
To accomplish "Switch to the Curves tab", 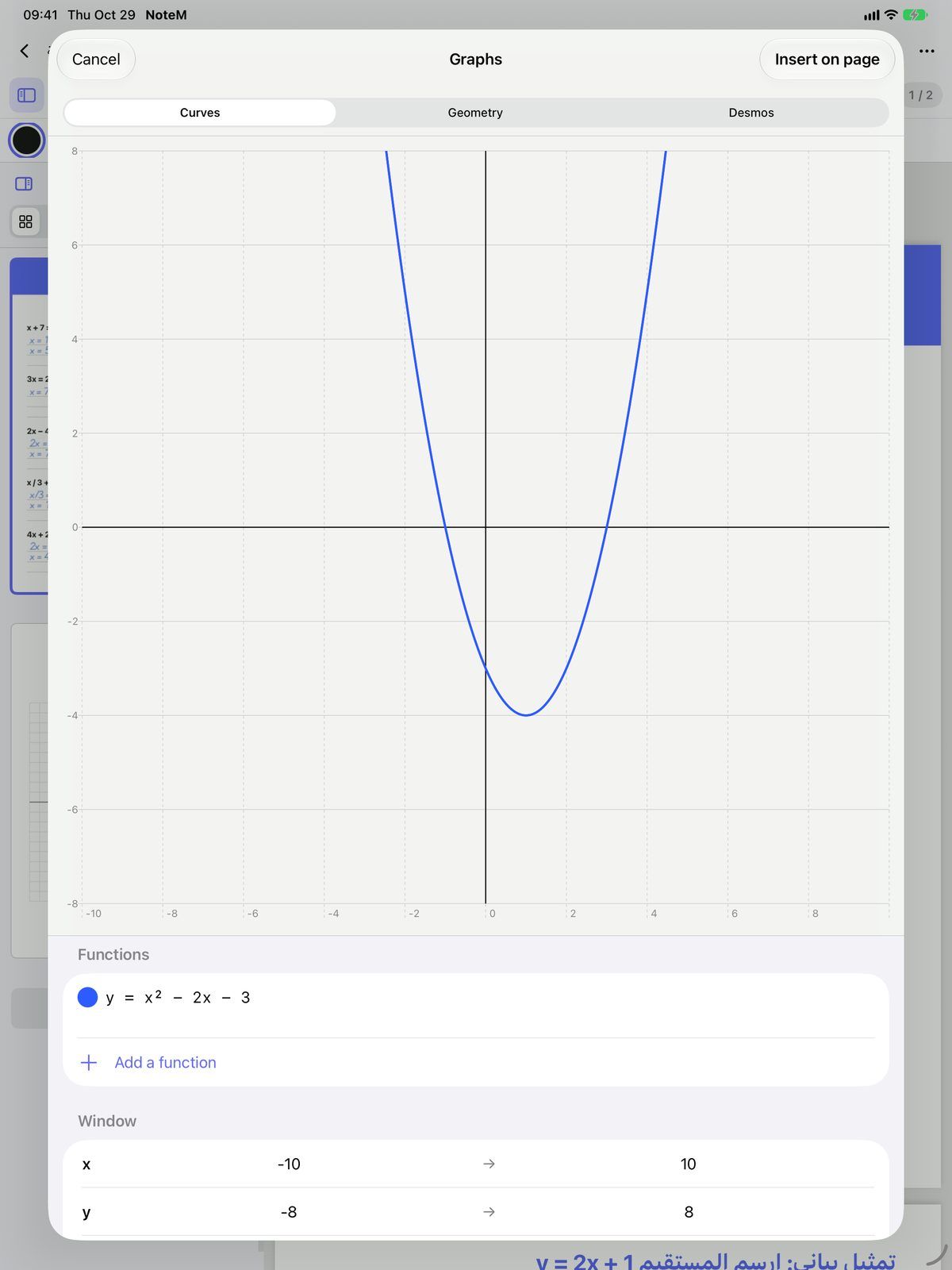I will tap(200, 113).
